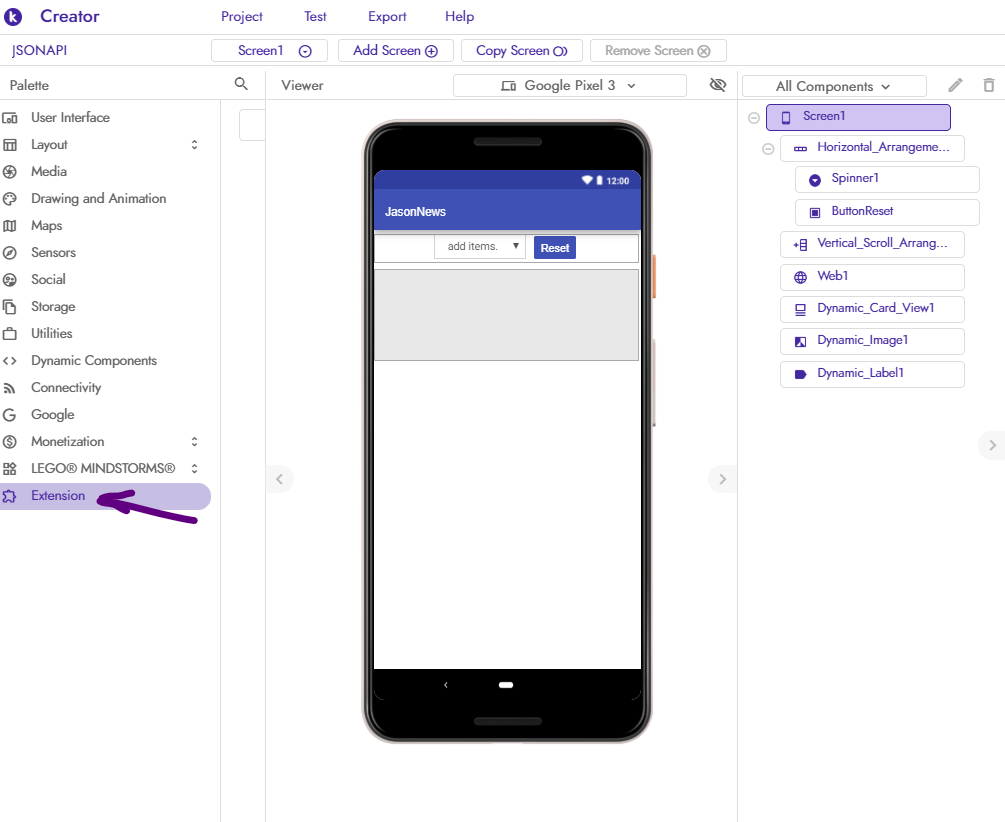Expand the Layout palette category arrows
This screenshot has height=822, width=1005.
click(x=194, y=145)
